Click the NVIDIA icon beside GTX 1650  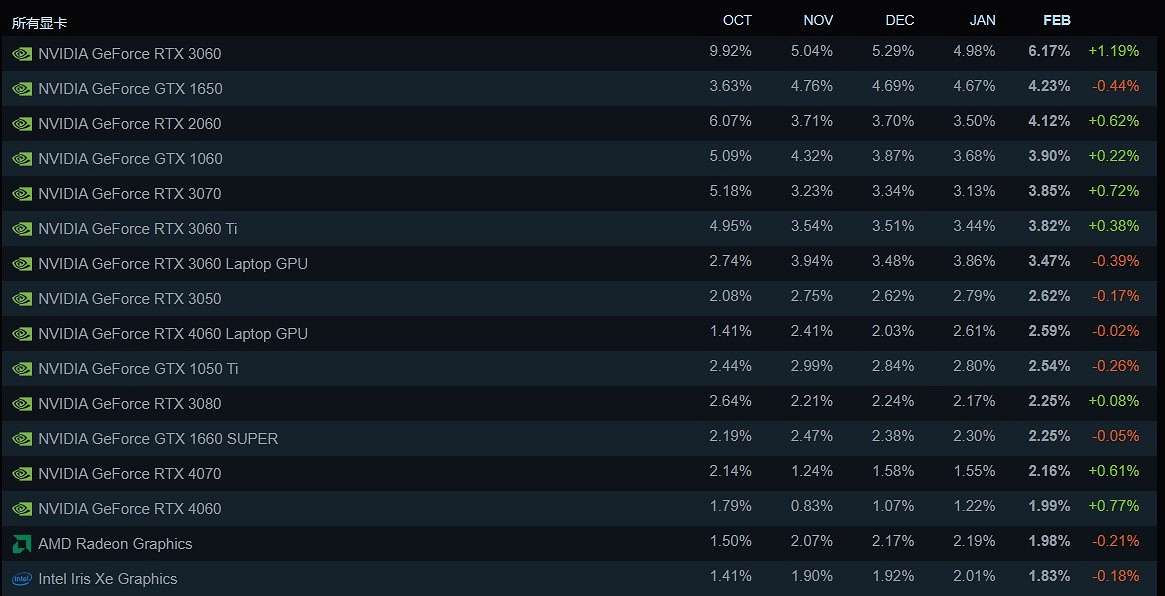pos(21,89)
